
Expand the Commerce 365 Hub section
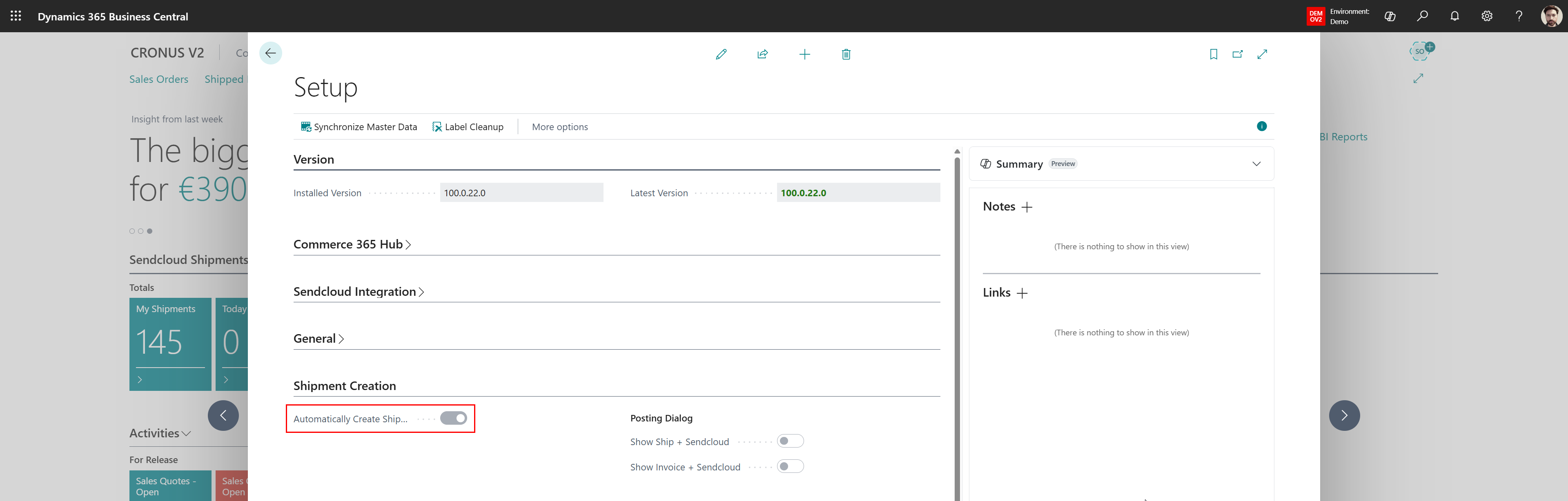(352, 244)
